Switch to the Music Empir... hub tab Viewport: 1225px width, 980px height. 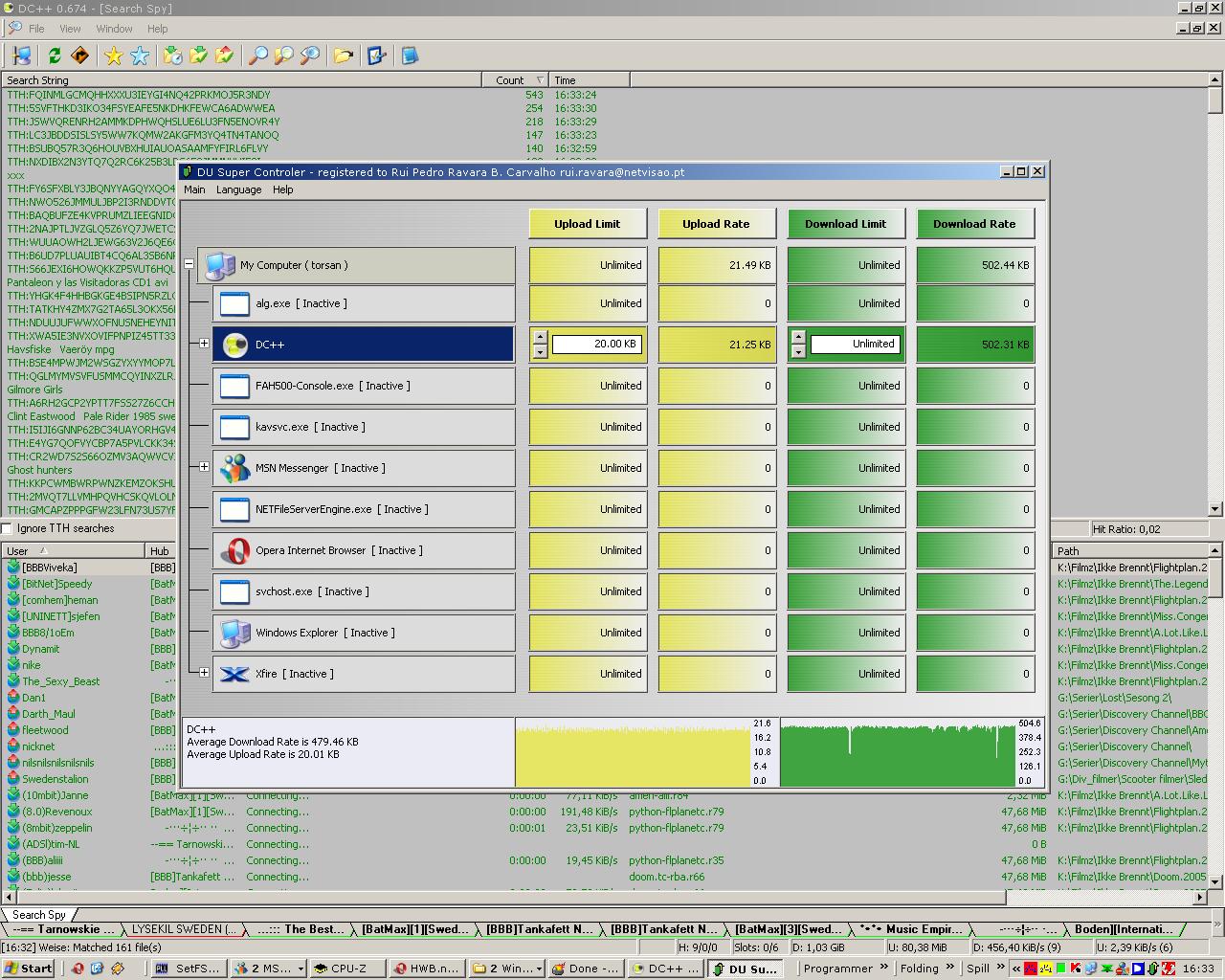[x=910, y=929]
